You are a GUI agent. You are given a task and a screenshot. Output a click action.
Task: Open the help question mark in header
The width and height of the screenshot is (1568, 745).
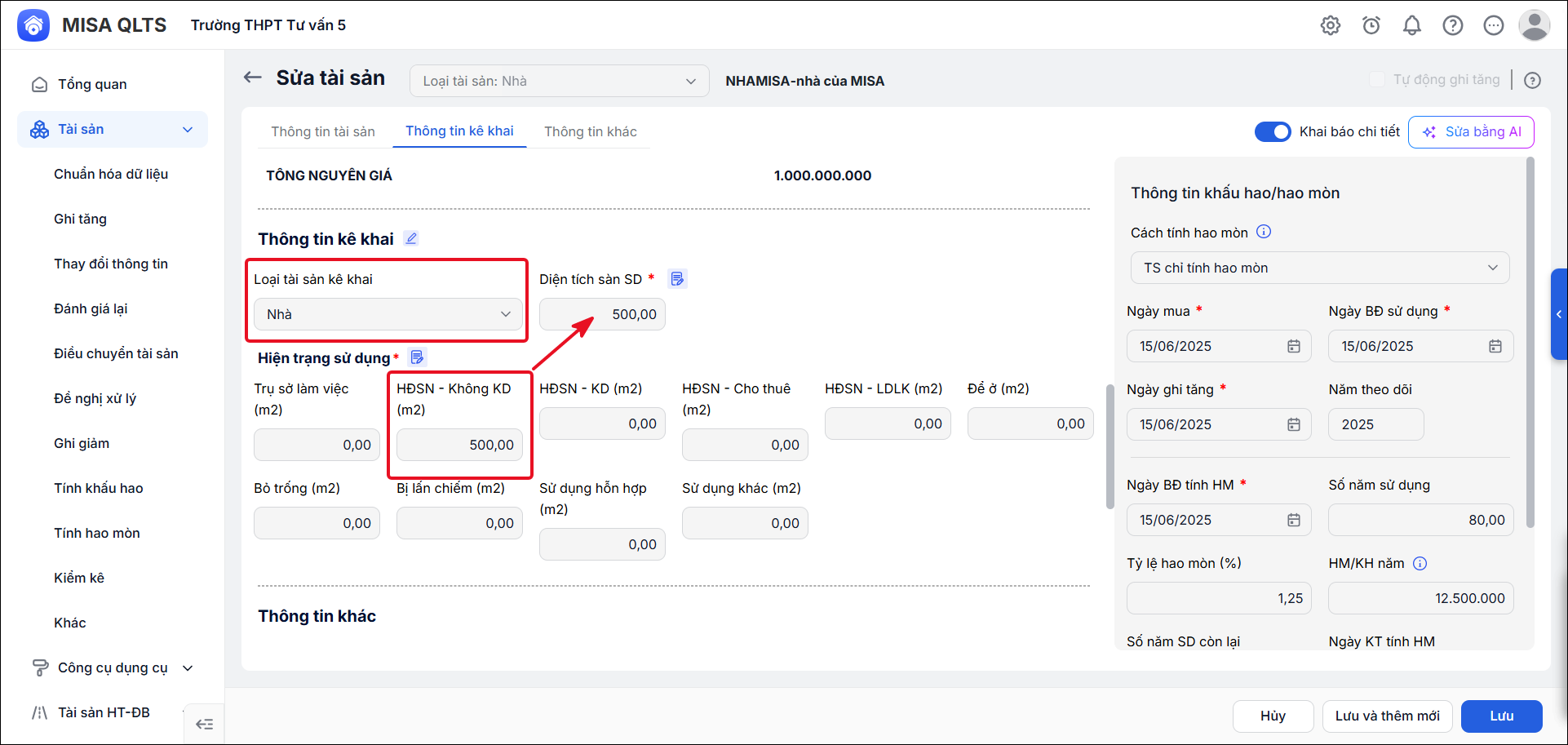[x=1453, y=25]
